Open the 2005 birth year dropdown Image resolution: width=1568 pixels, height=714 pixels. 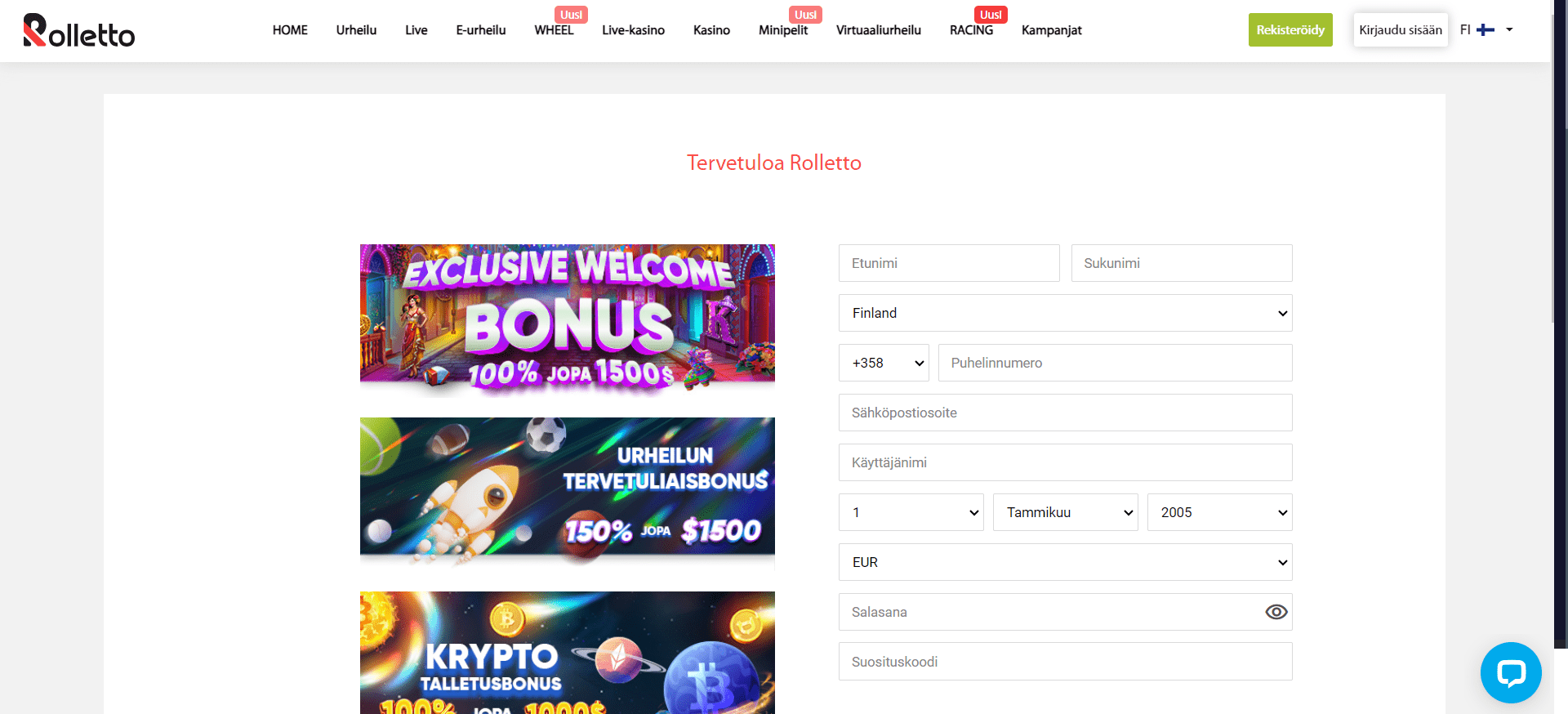1219,512
